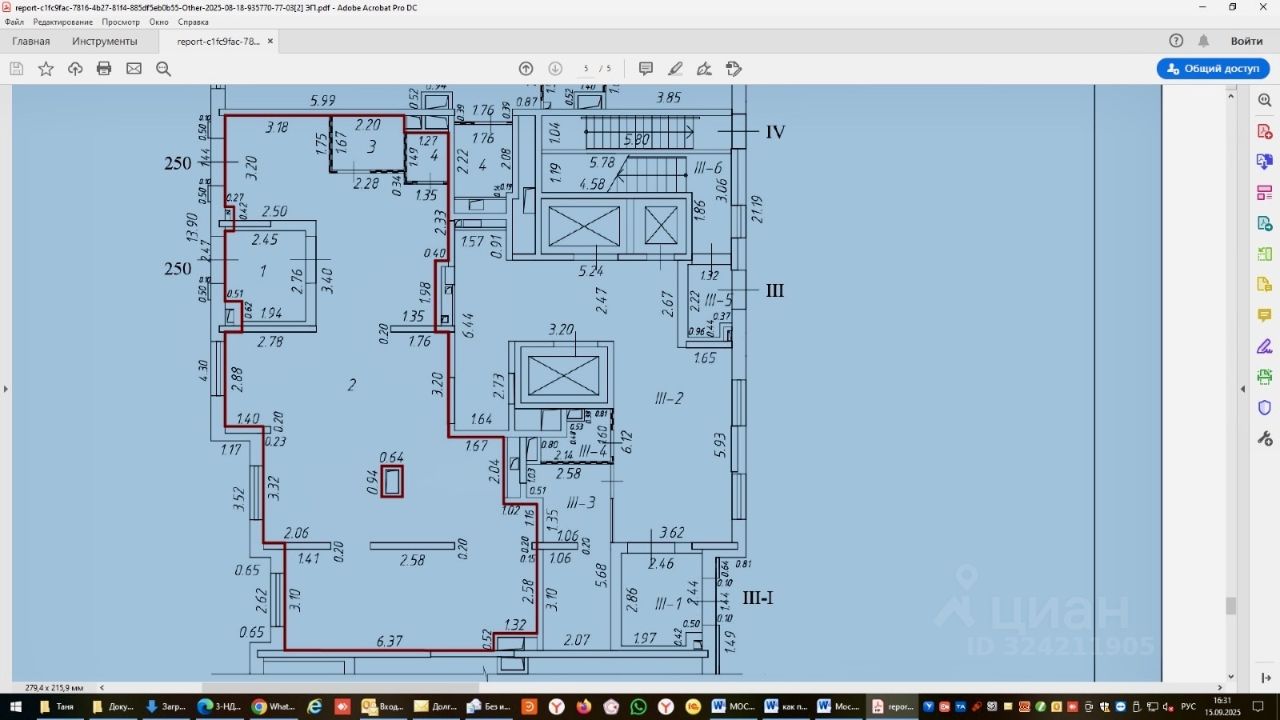Select the highlighter pen tool
Viewport: 1280px width, 720px height.
click(x=676, y=69)
